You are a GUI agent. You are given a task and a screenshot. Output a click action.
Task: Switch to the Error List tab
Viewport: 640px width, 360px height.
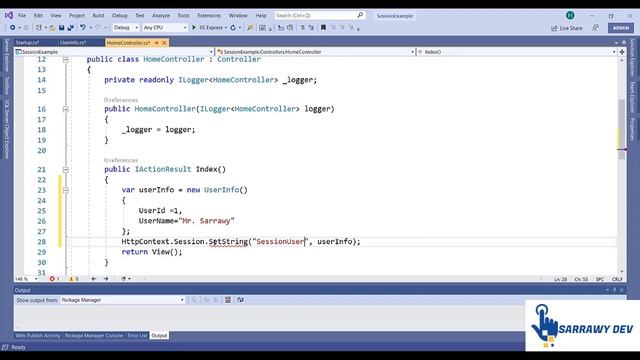click(137, 336)
